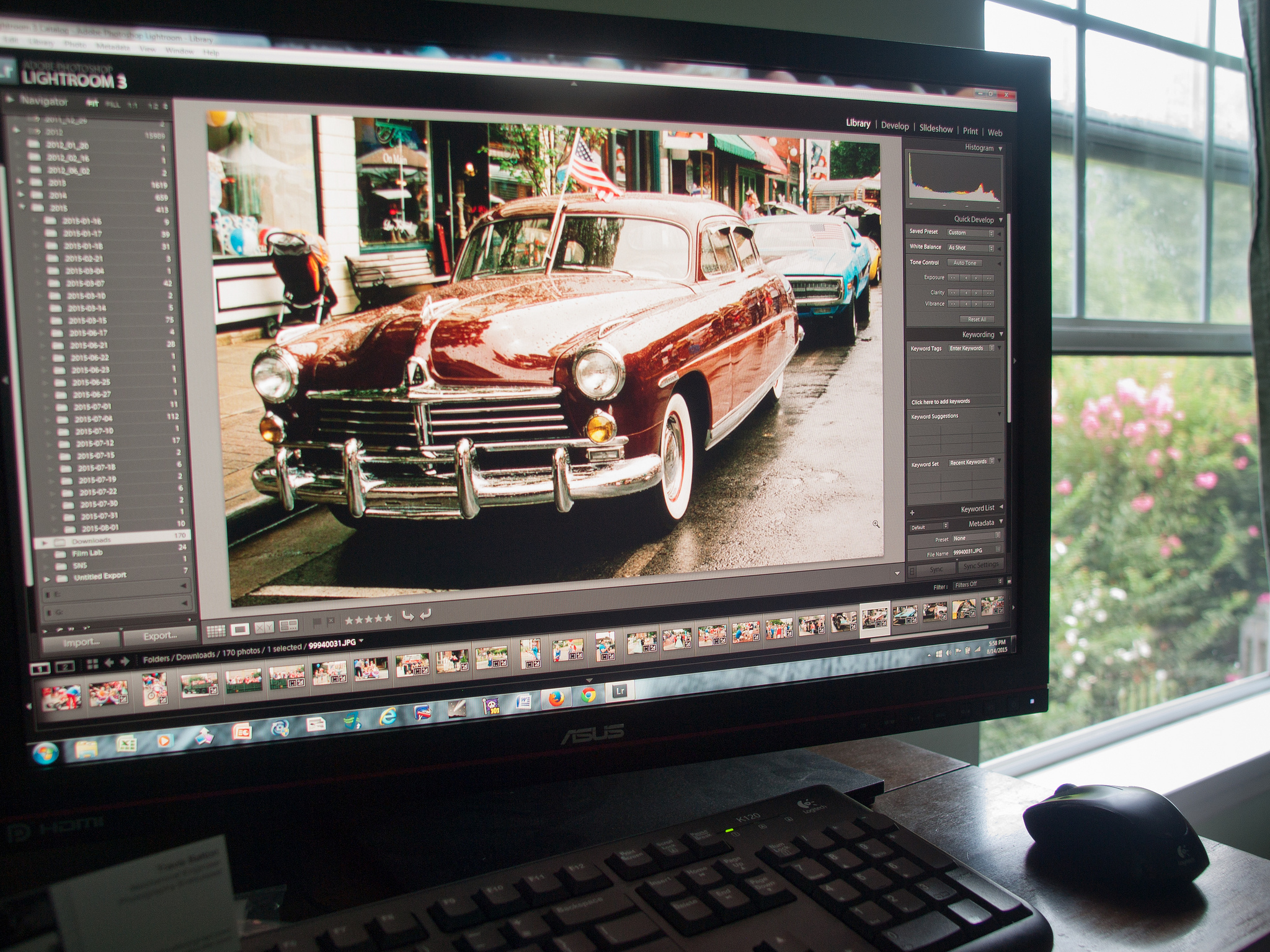
Task: Click the first filmstrip thumbnail
Action: [x=61, y=698]
